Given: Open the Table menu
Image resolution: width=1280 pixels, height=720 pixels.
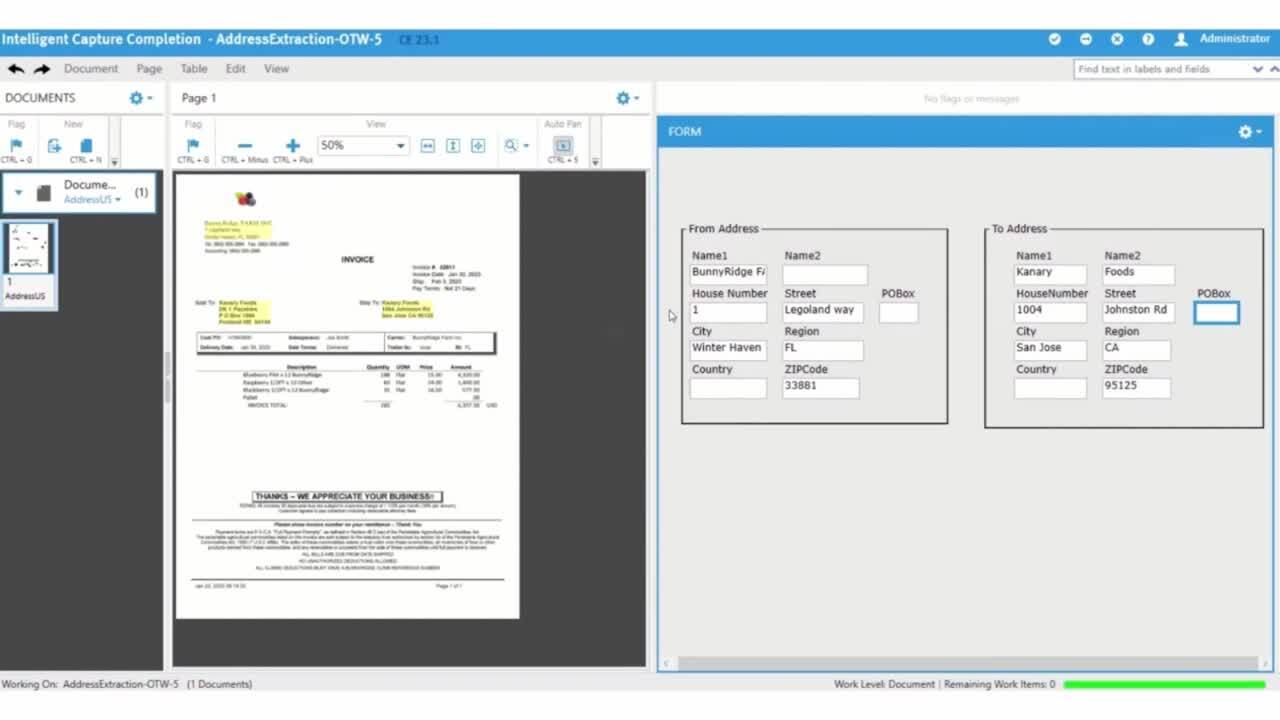Looking at the screenshot, I should tap(194, 69).
